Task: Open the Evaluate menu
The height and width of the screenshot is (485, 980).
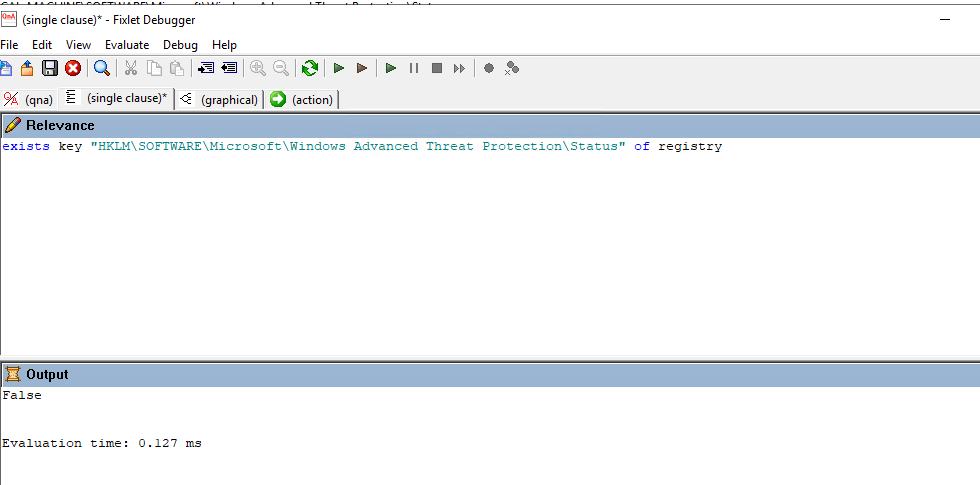Action: (x=127, y=45)
